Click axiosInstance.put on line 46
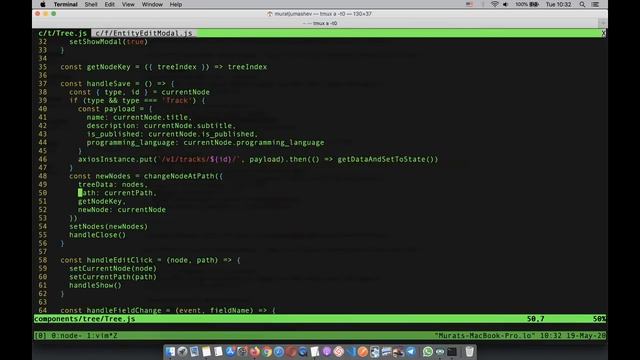The height and width of the screenshot is (360, 640). click(115, 159)
